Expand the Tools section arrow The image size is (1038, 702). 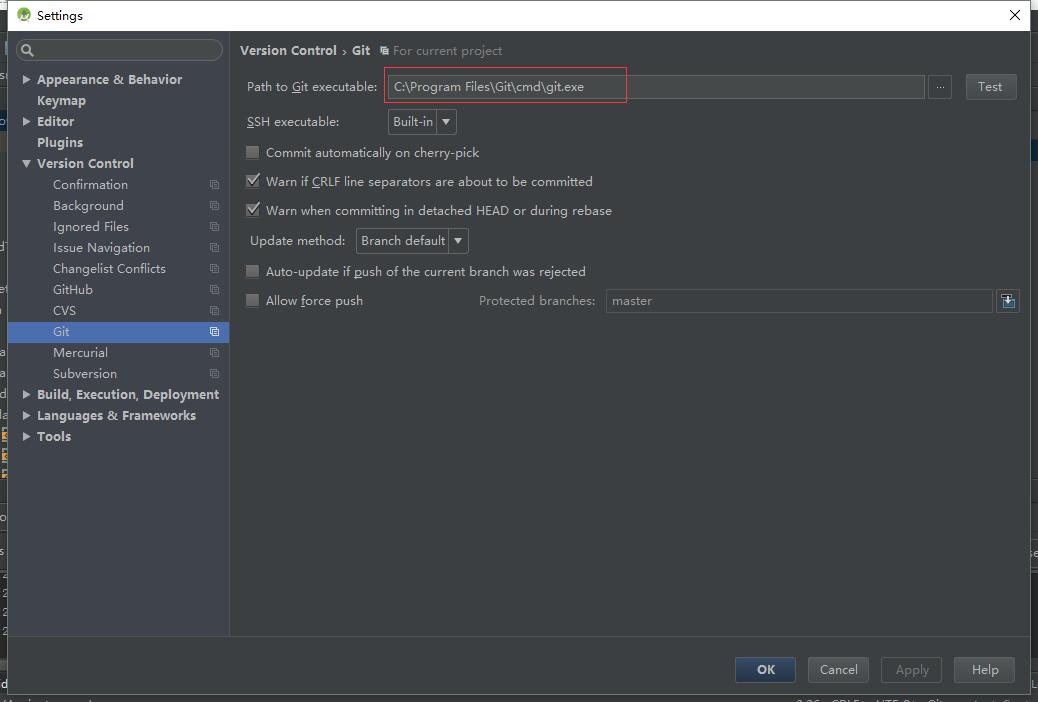coord(26,436)
